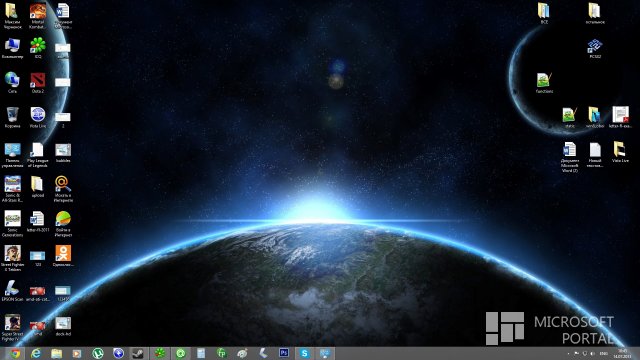Open the ICQ green flower desktop shortcut
The height and width of the screenshot is (360, 640).
point(38,48)
